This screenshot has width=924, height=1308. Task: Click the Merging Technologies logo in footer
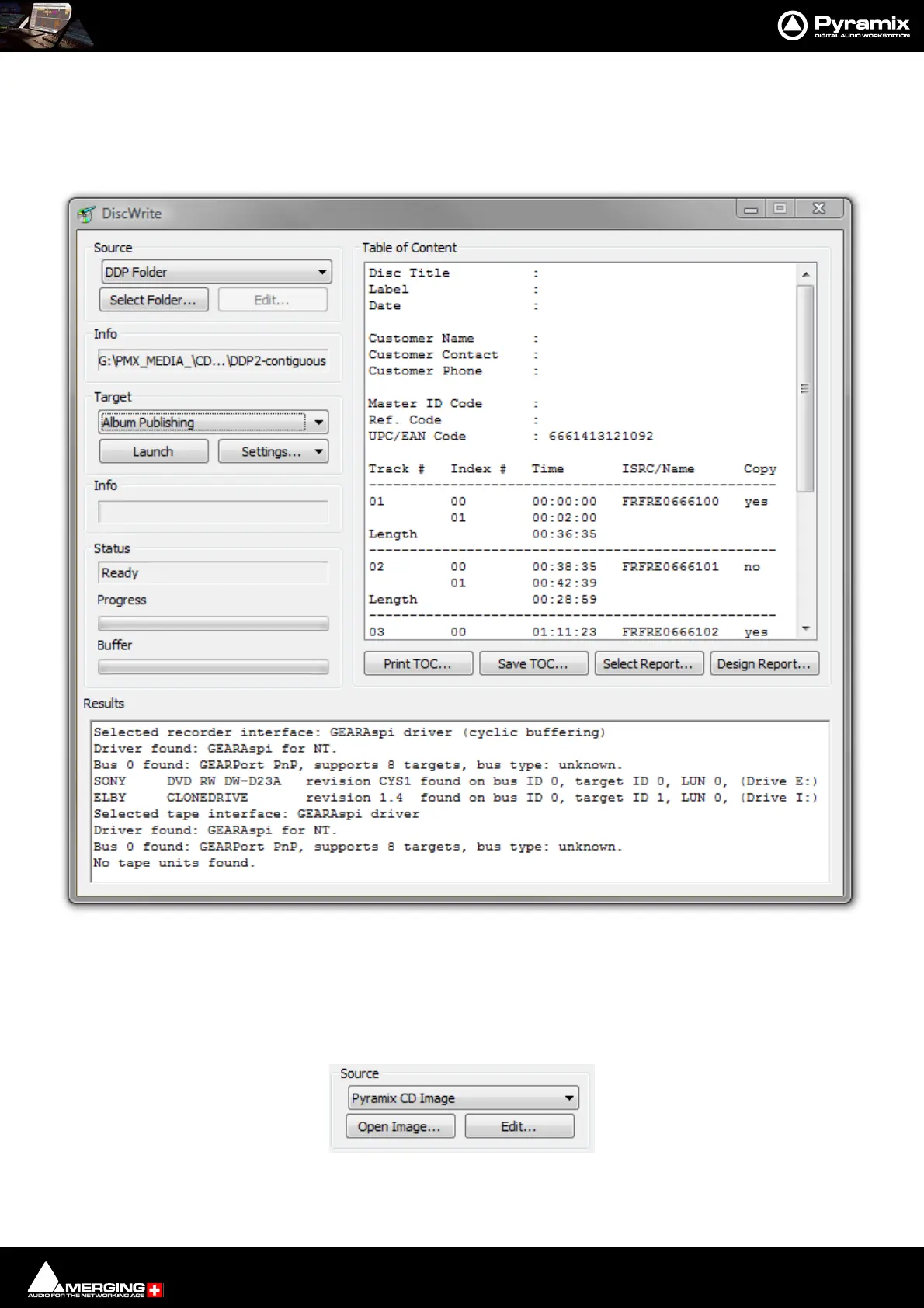point(95,1280)
